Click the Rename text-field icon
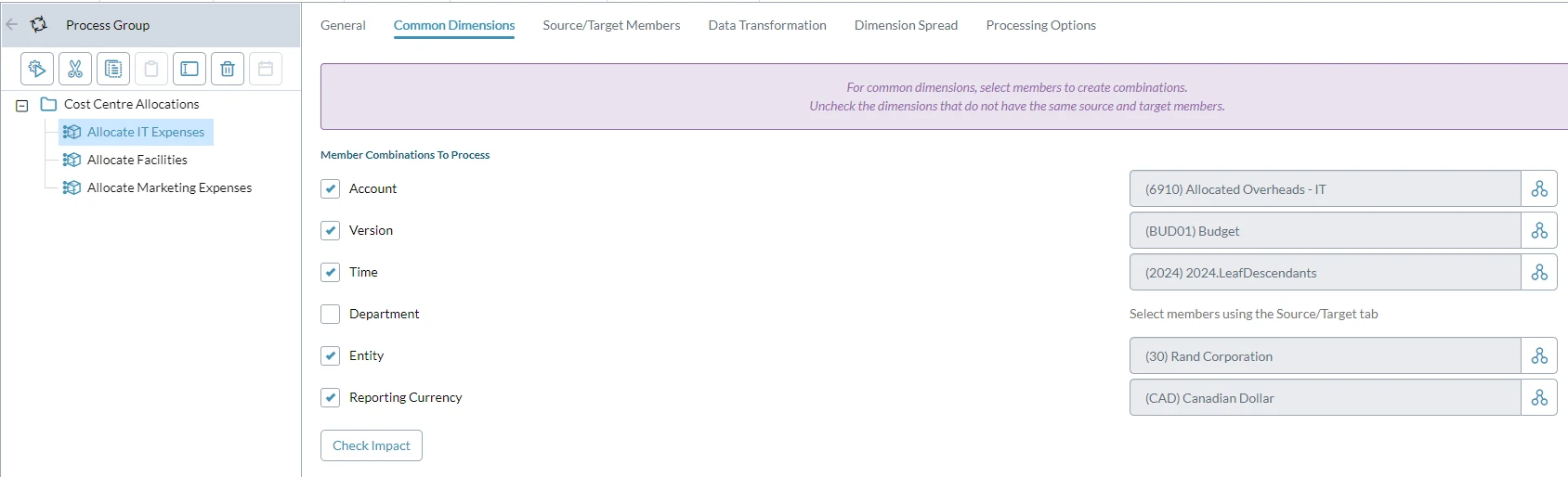 point(189,69)
